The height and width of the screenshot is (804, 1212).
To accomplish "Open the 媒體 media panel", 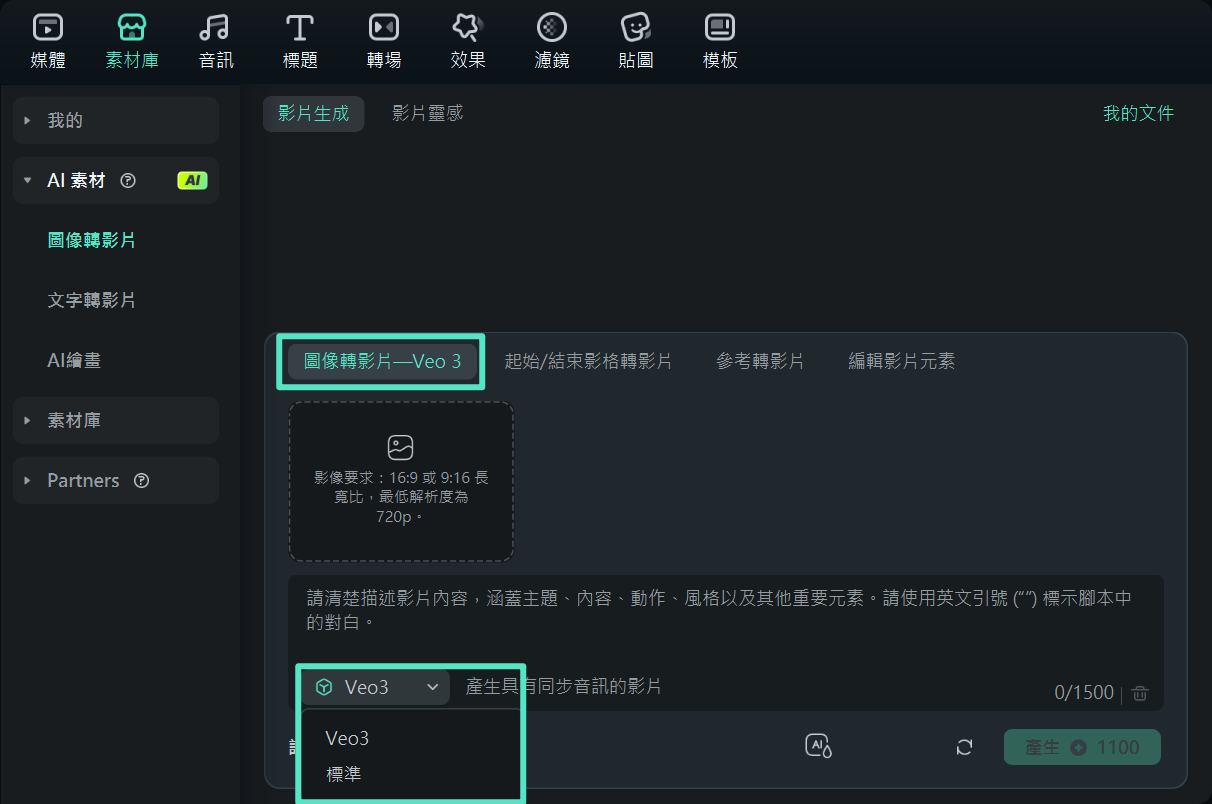I will coord(46,40).
